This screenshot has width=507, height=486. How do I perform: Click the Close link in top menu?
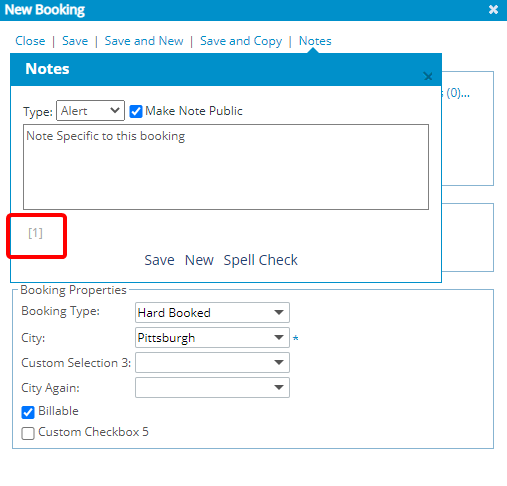(30, 41)
